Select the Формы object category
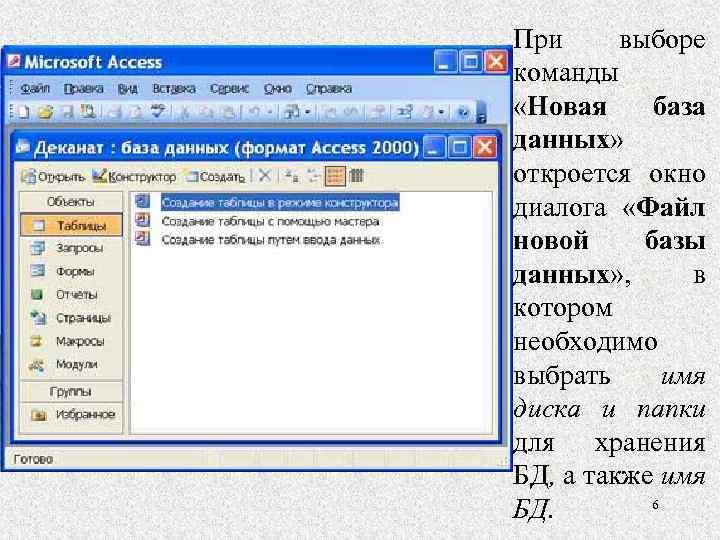 (x=71, y=271)
